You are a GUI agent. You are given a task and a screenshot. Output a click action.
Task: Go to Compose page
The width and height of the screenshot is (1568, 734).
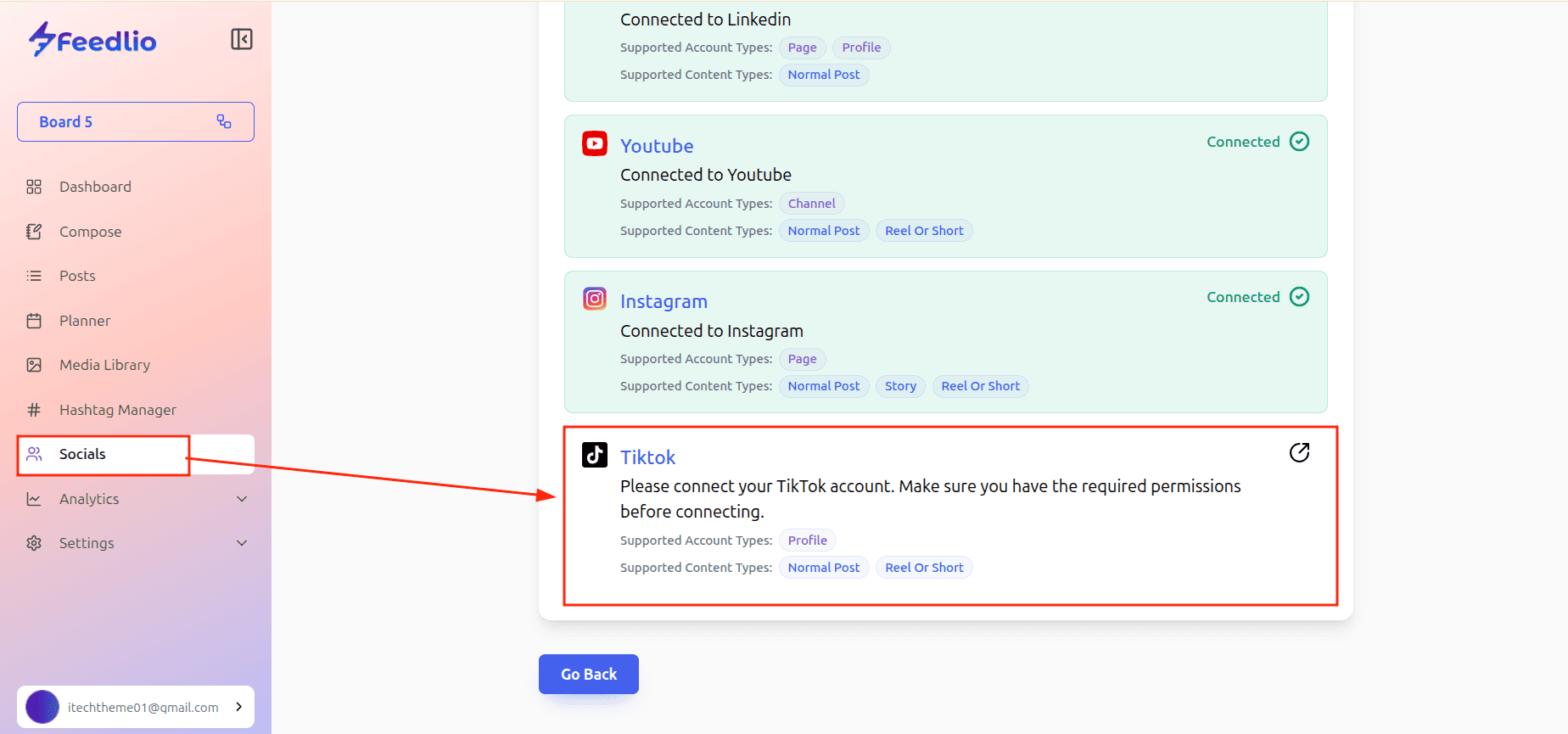pyautogui.click(x=90, y=232)
